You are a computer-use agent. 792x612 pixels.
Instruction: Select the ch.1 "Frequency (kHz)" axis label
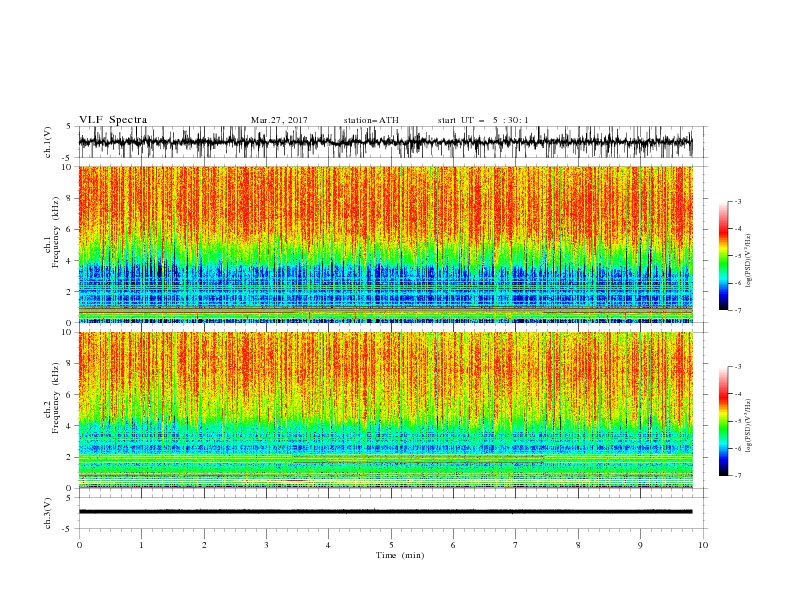56,230
